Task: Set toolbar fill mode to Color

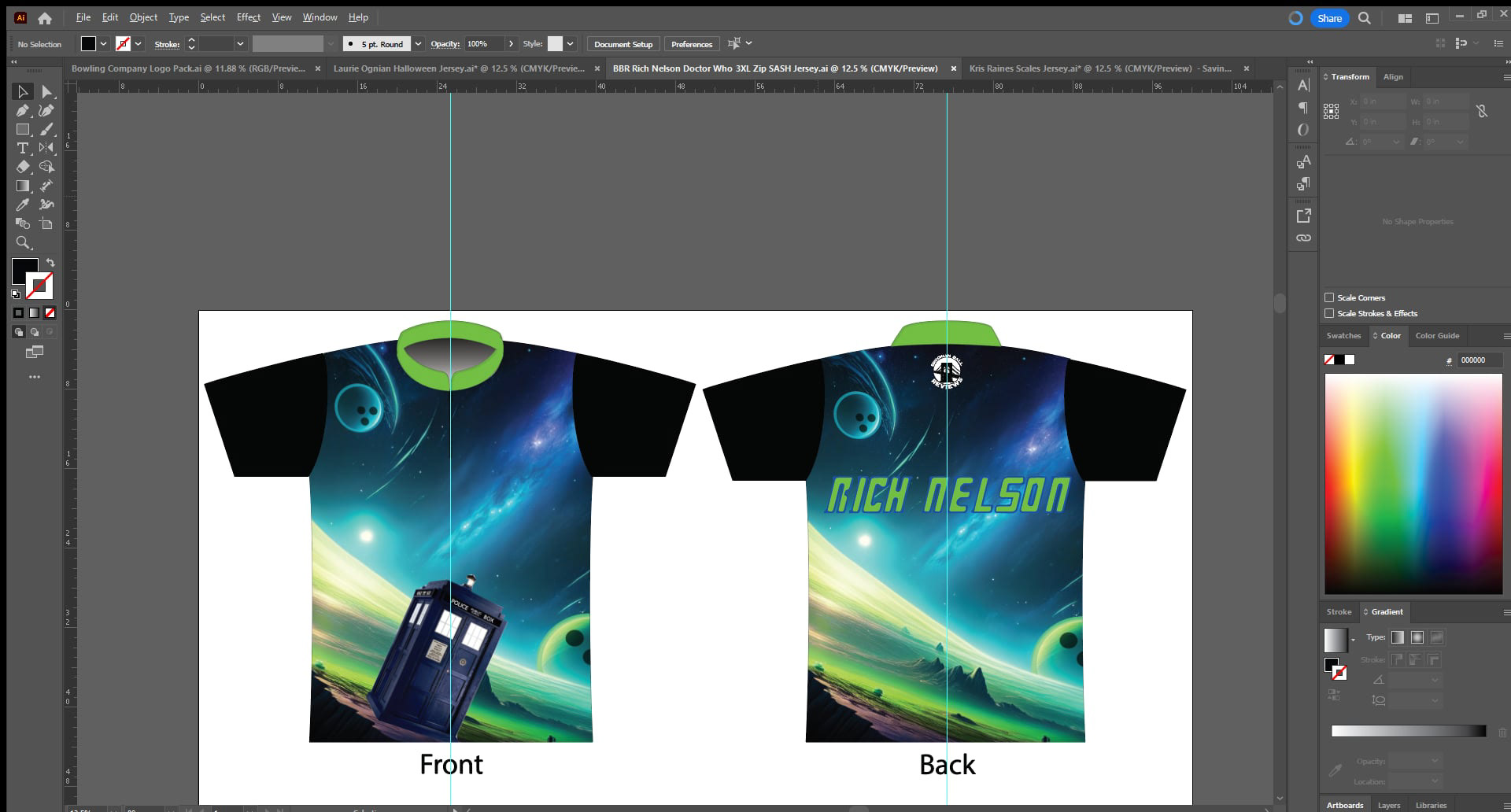Action: 18,313
